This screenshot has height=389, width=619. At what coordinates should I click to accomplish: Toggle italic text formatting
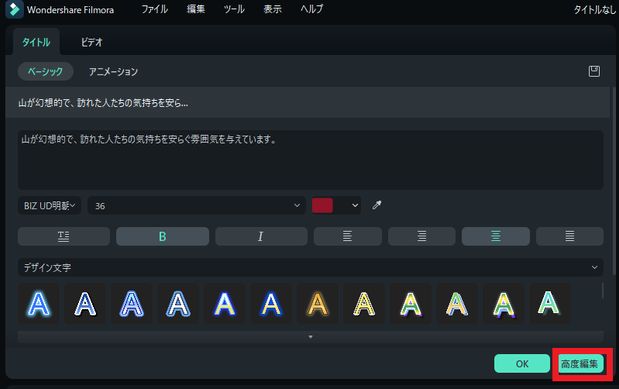click(261, 237)
